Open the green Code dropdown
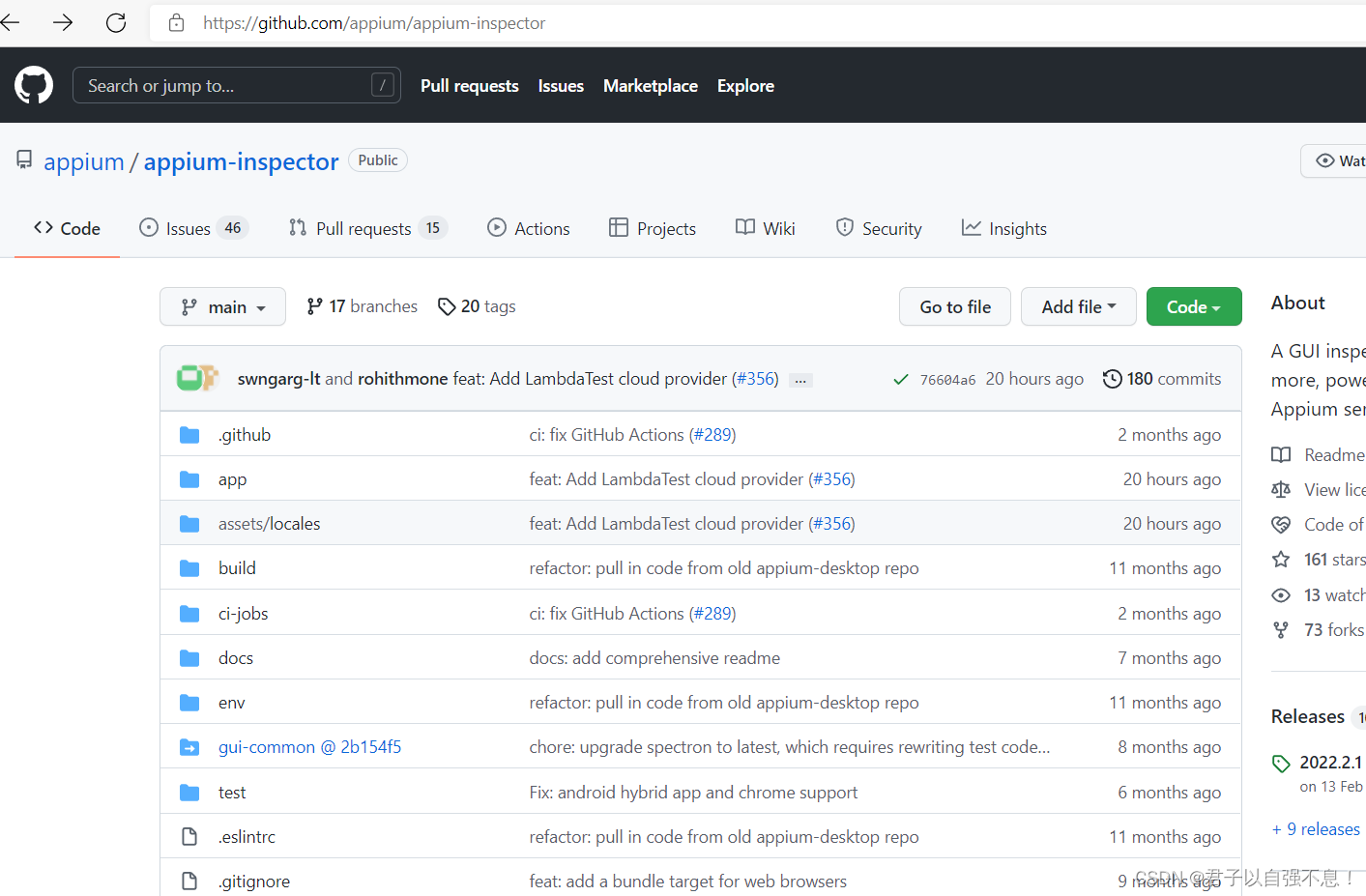This screenshot has height=896, width=1366. coord(1194,306)
